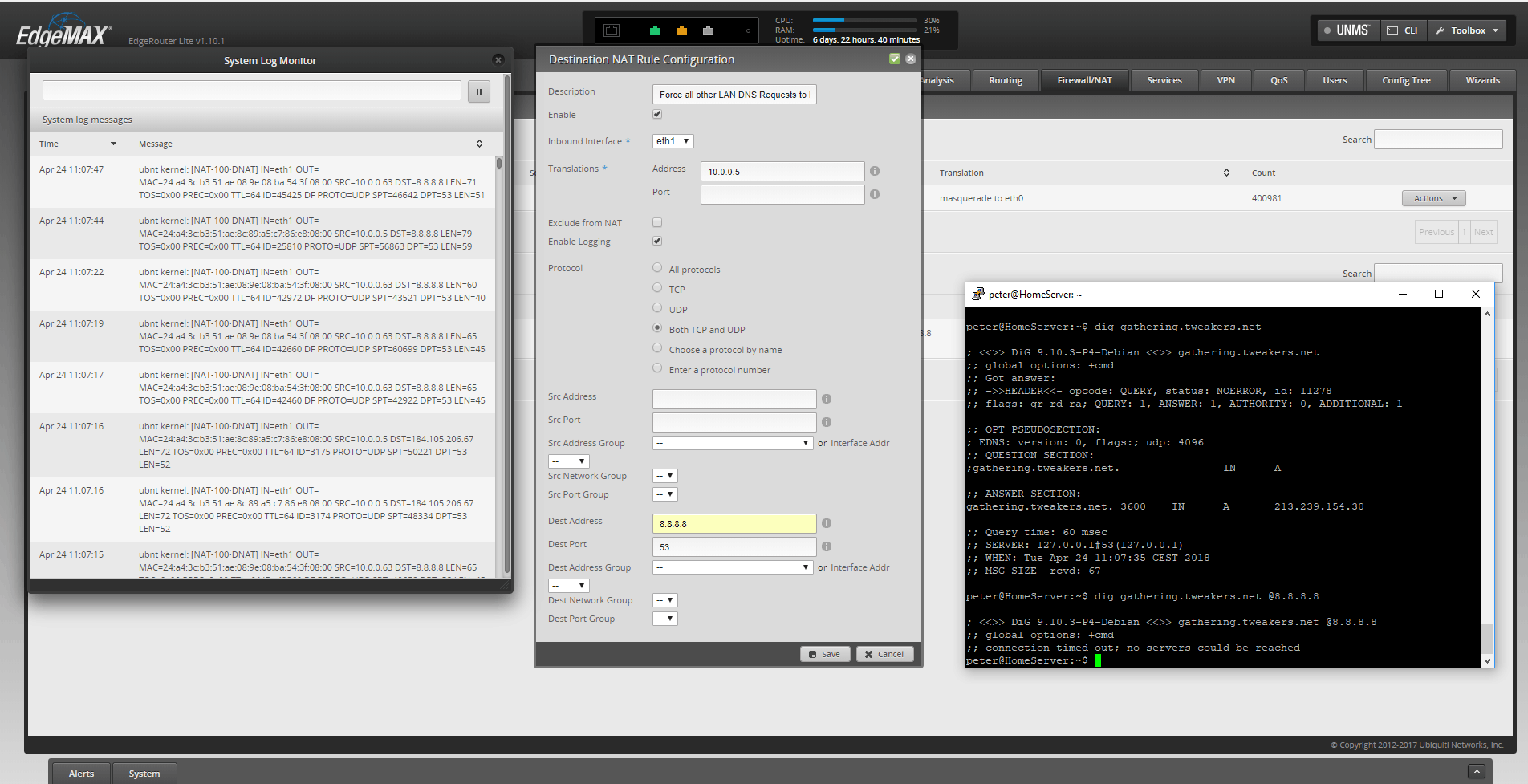This screenshot has width=1528, height=784.
Task: Expand bottom panel with the arrow icon
Action: click(x=1476, y=771)
